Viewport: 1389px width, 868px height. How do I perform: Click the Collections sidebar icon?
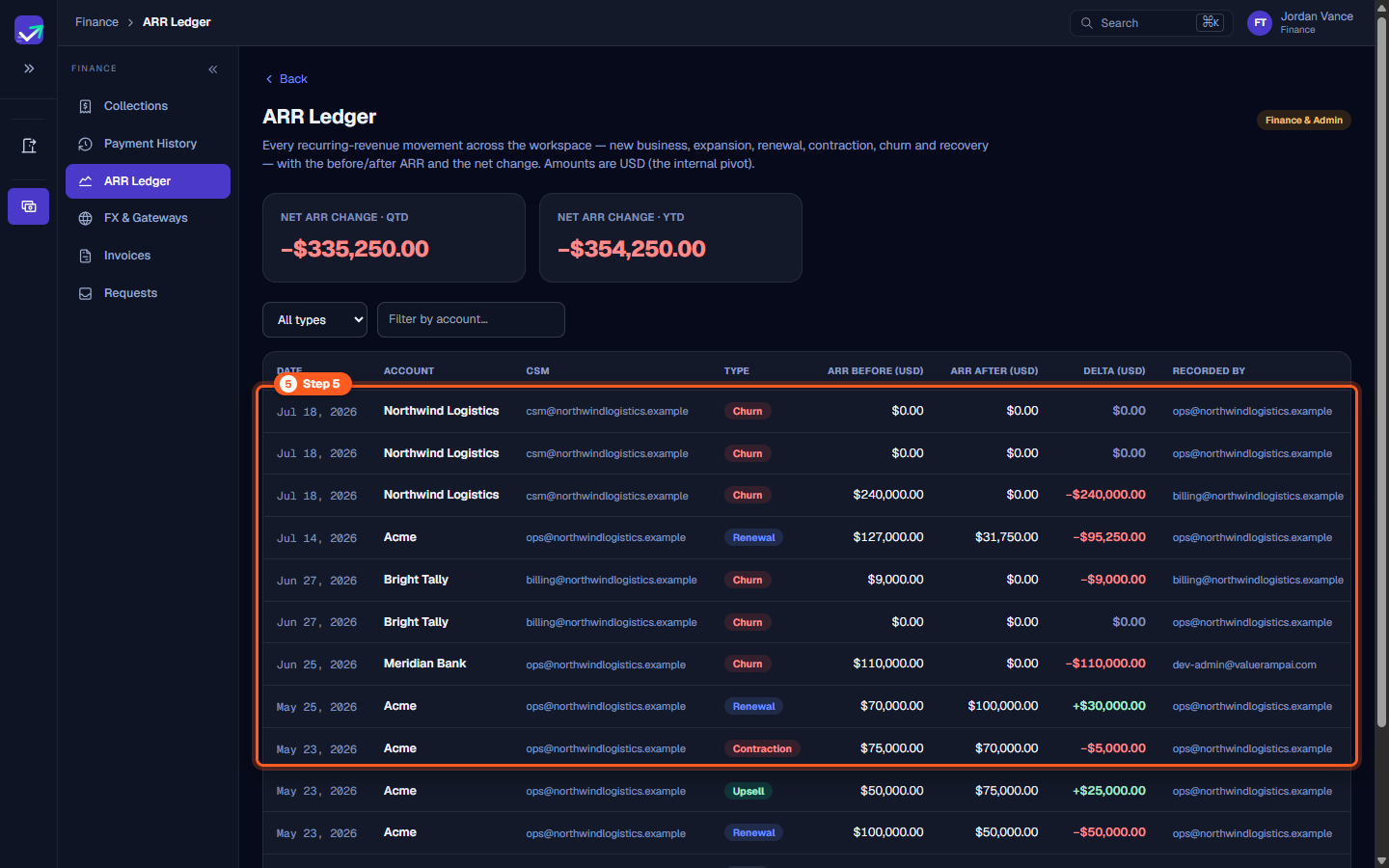[85, 106]
